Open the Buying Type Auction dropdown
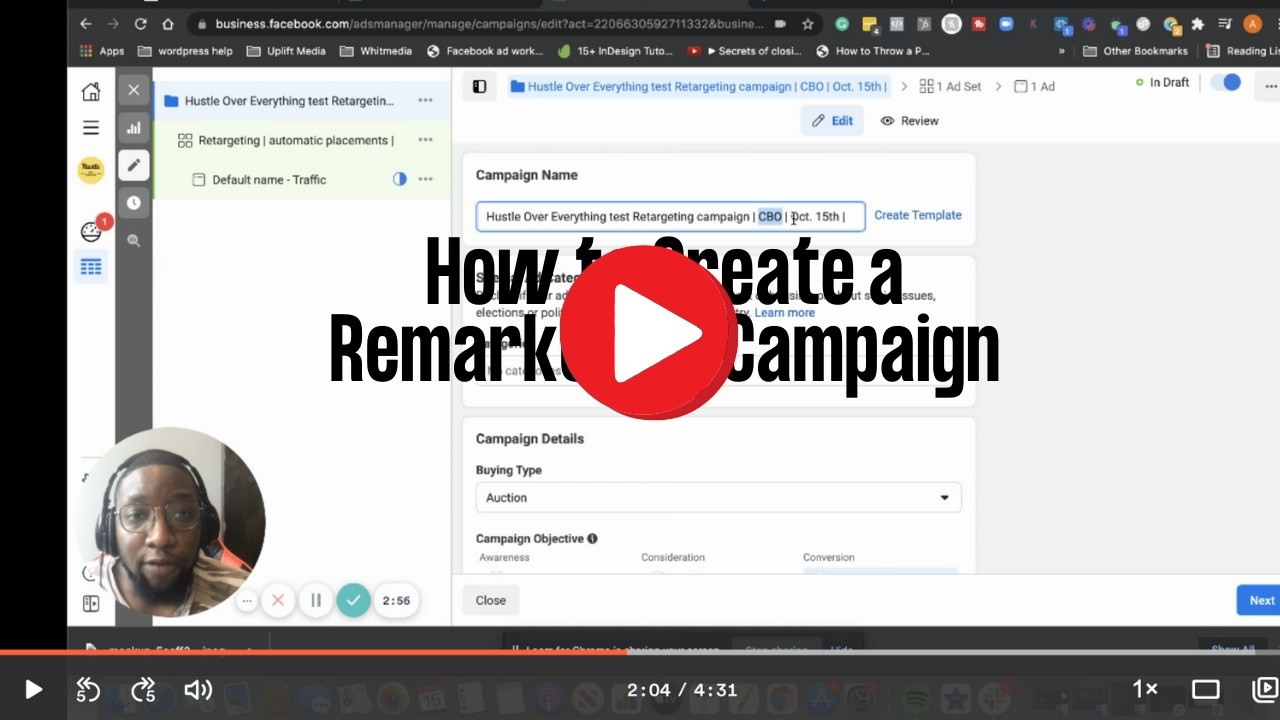The width and height of the screenshot is (1280, 720). point(718,498)
